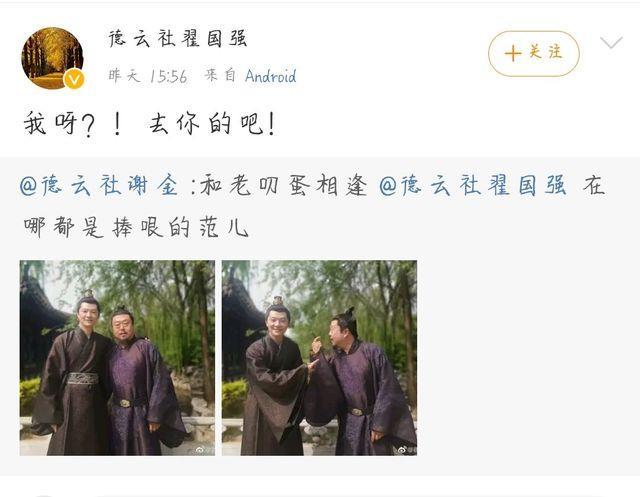Click the 来自 source label
The image size is (640, 497).
click(220, 75)
